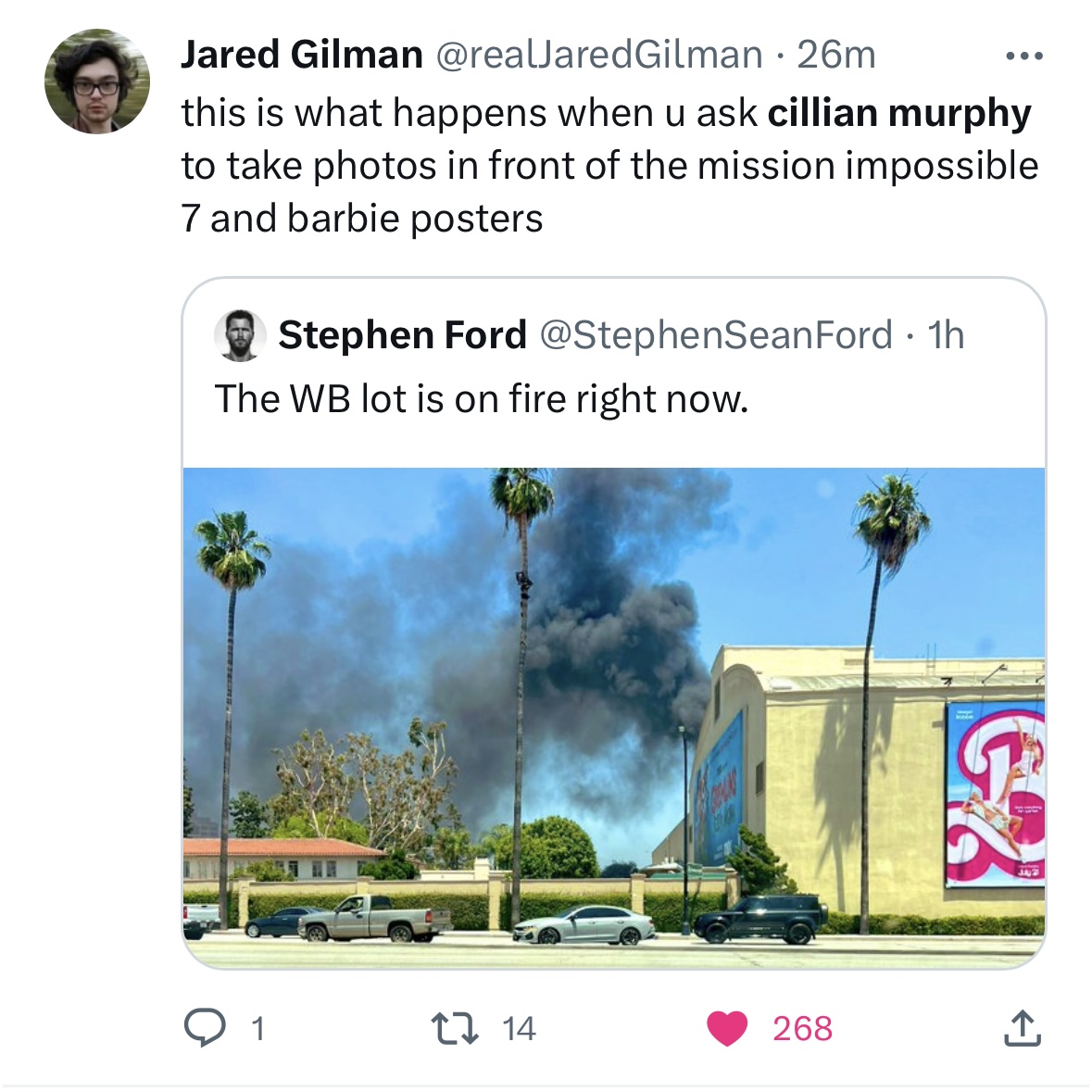Image resolution: width=1092 pixels, height=1092 pixels.
Task: Open Jared Gilman's profile picture
Action: 97,82
